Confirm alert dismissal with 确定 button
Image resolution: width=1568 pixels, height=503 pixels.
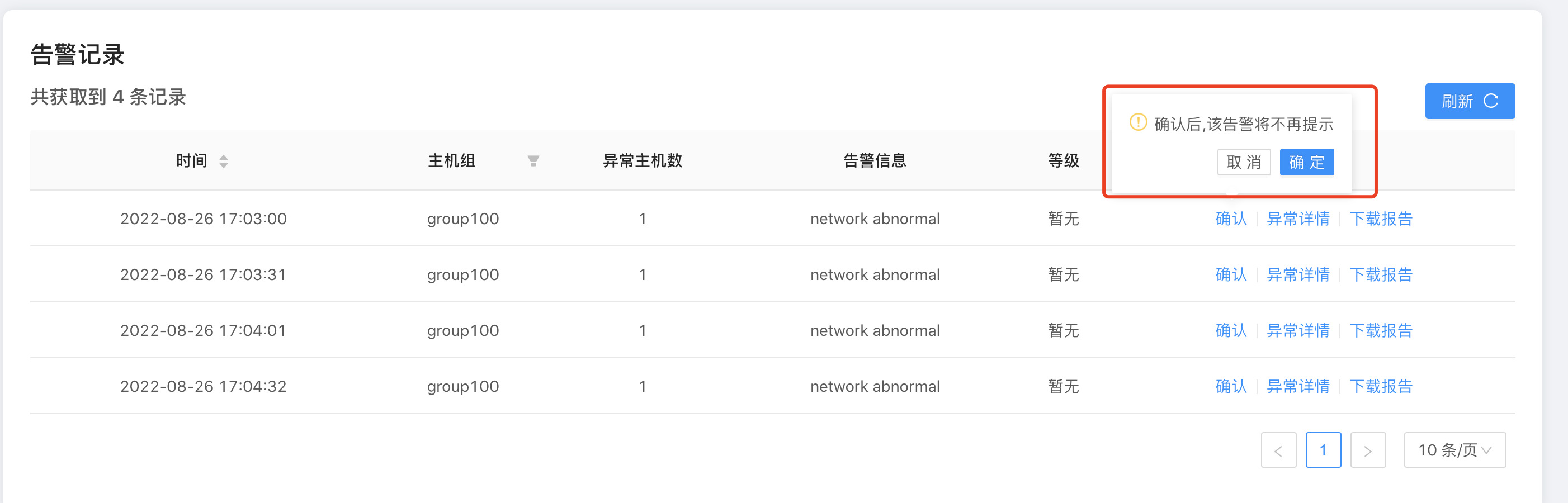(x=1307, y=163)
